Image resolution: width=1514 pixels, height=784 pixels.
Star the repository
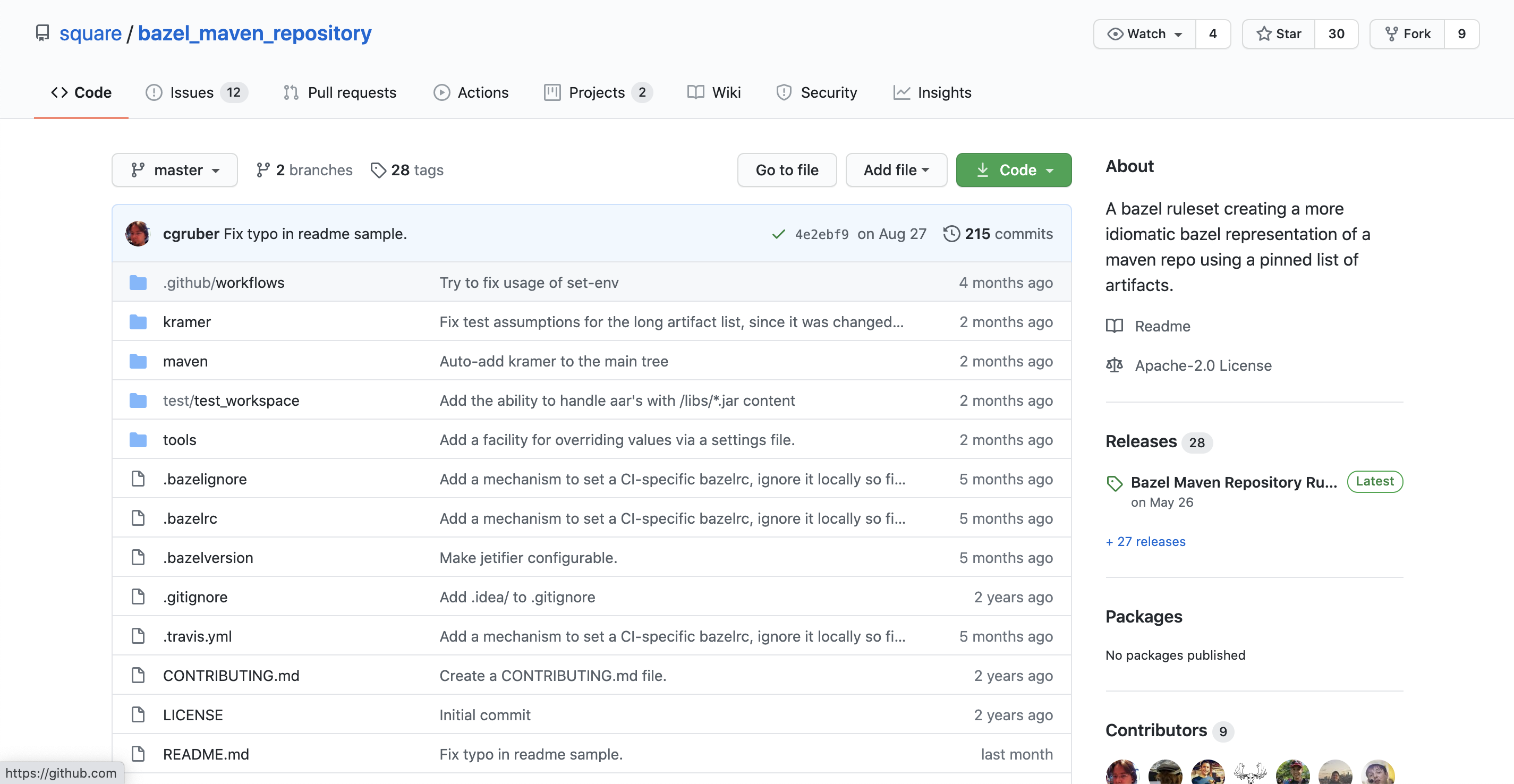tap(1279, 34)
